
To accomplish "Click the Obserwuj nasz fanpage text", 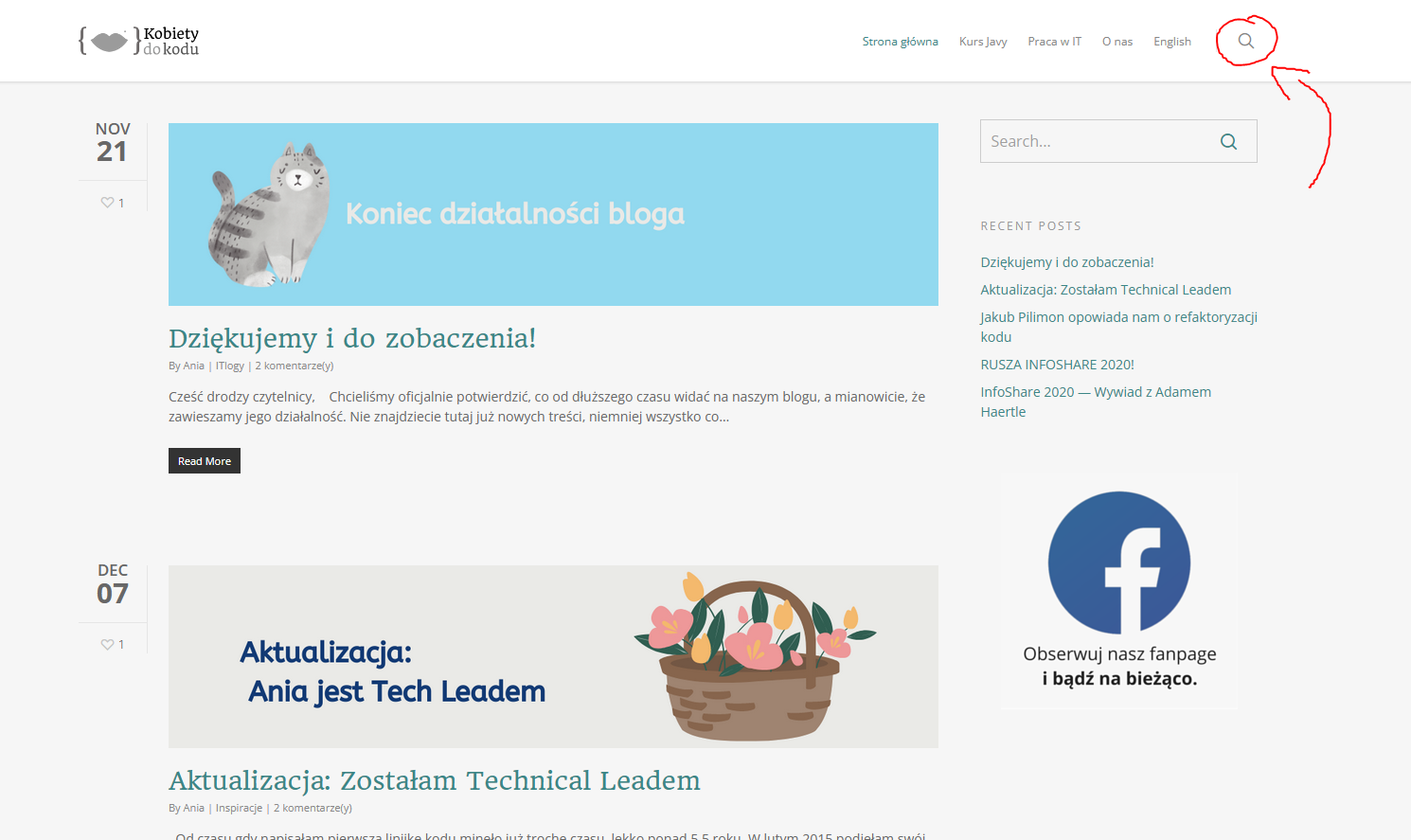I will [x=1119, y=654].
